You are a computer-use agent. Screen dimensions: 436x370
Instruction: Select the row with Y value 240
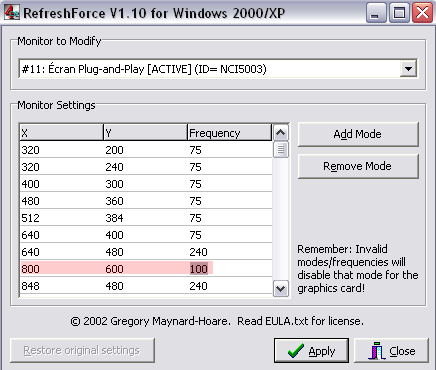coord(146,167)
